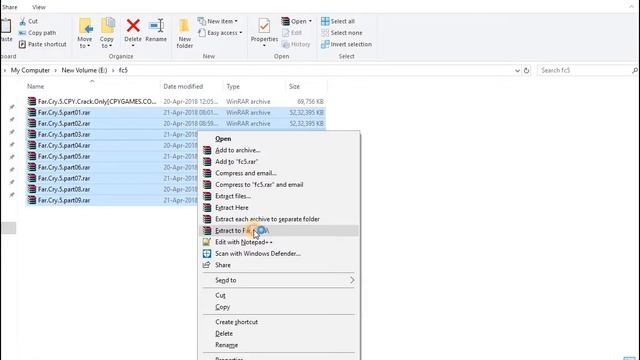Choose Extract files... in context menu
Viewport: 640px width, 360px height.
279,196
